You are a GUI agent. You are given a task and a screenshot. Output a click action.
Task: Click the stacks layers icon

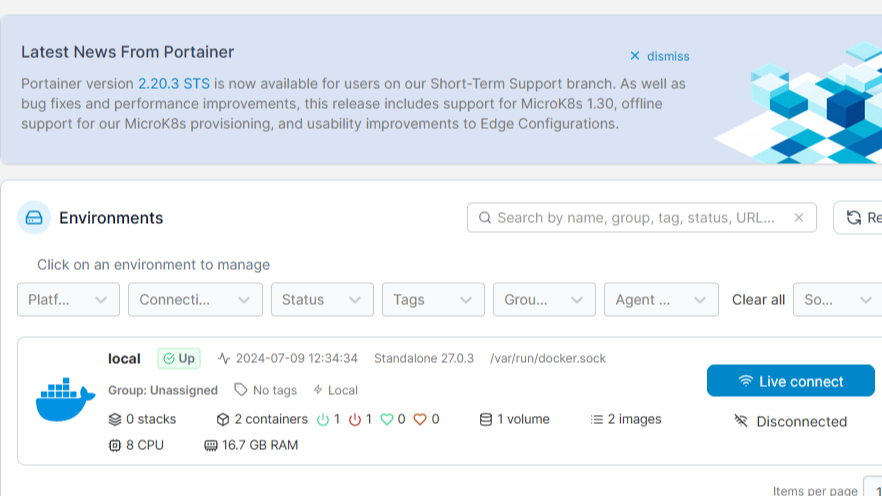click(x=115, y=420)
